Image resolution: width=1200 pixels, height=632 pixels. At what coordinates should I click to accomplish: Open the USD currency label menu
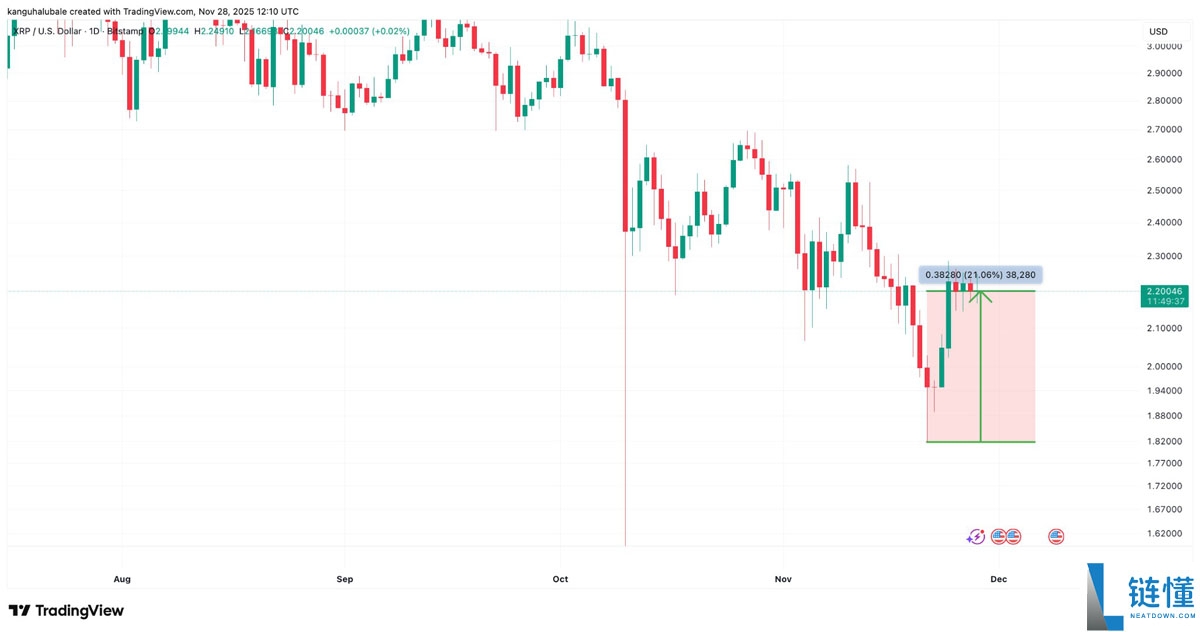(x=1157, y=31)
